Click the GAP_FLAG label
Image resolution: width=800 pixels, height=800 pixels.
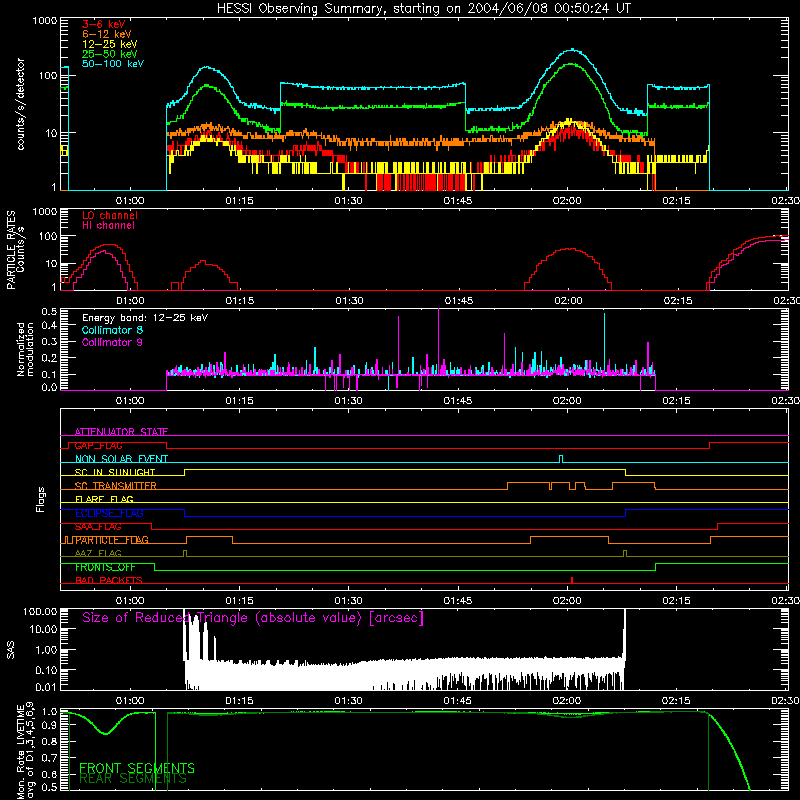[98, 445]
